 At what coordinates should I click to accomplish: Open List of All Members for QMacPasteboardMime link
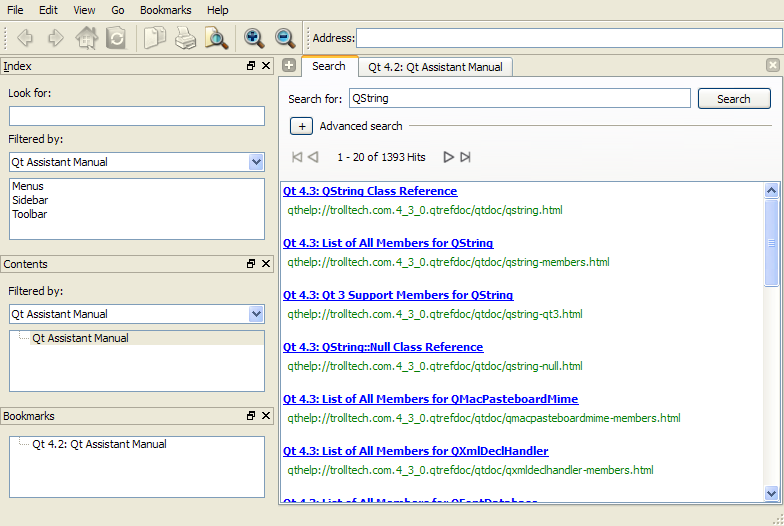click(x=430, y=399)
